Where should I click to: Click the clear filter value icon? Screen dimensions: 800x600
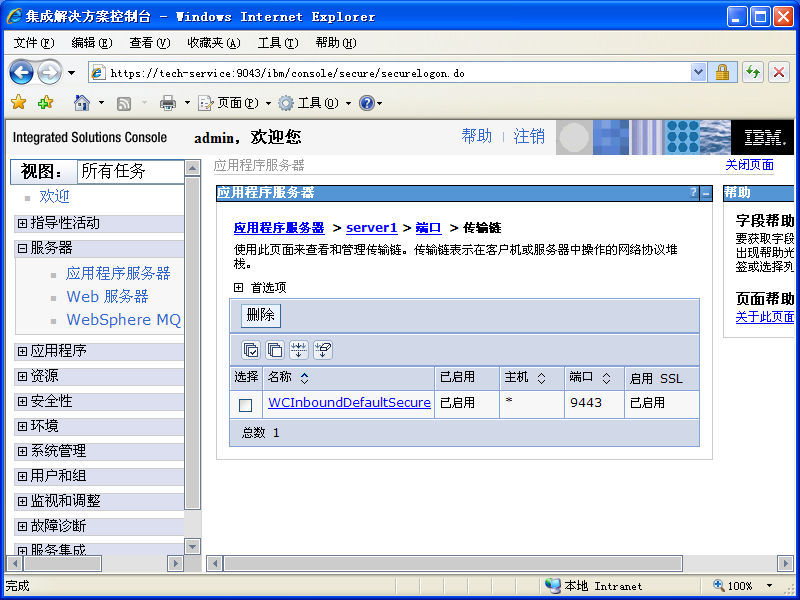pyautogui.click(x=323, y=349)
